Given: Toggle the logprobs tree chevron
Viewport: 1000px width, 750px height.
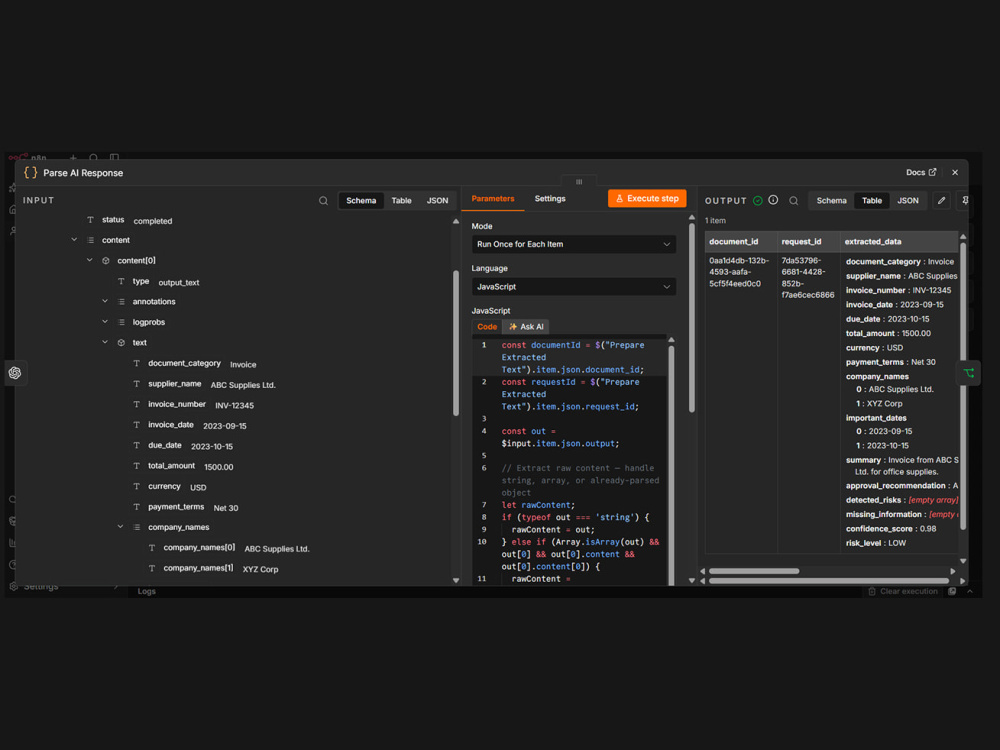Looking at the screenshot, I should click(105, 321).
